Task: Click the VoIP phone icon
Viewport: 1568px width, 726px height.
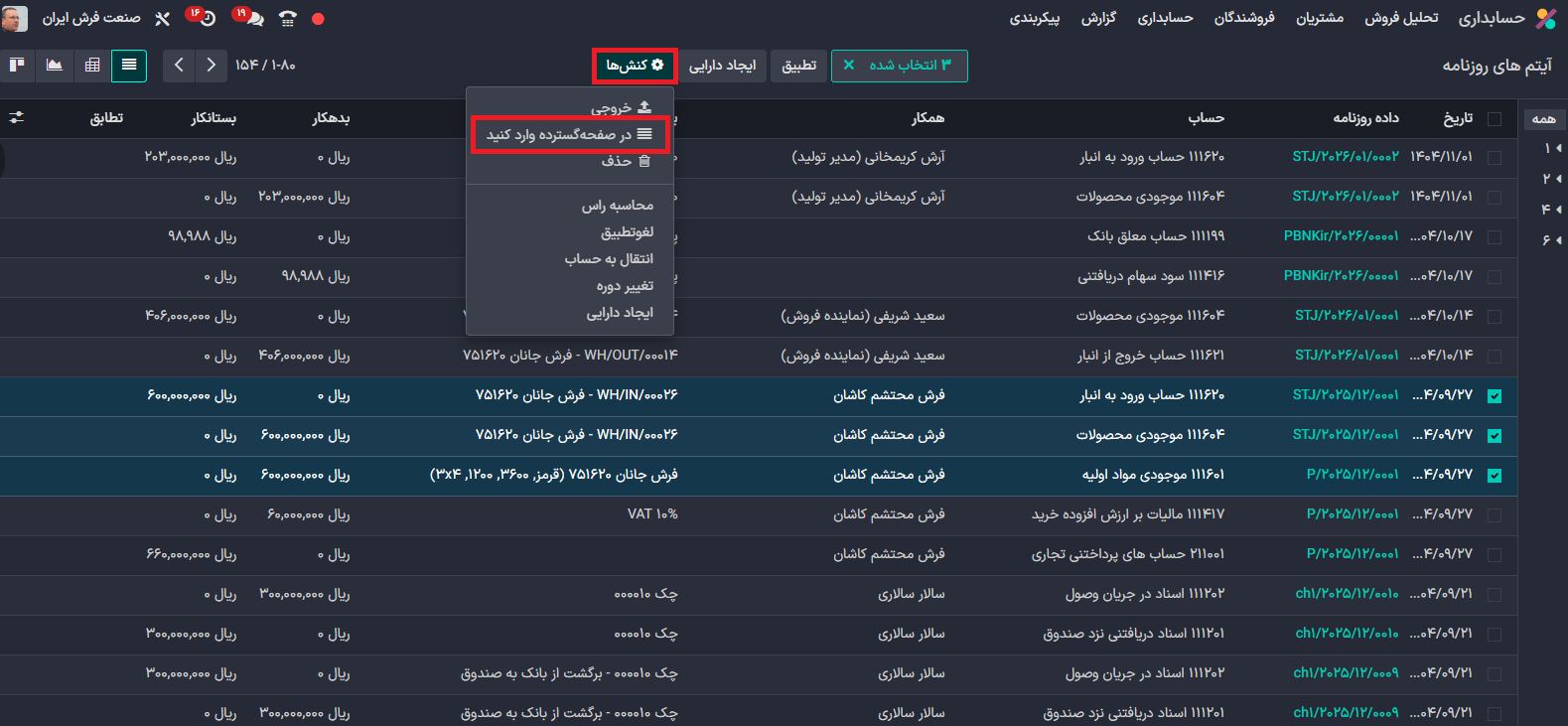Action: [288, 18]
